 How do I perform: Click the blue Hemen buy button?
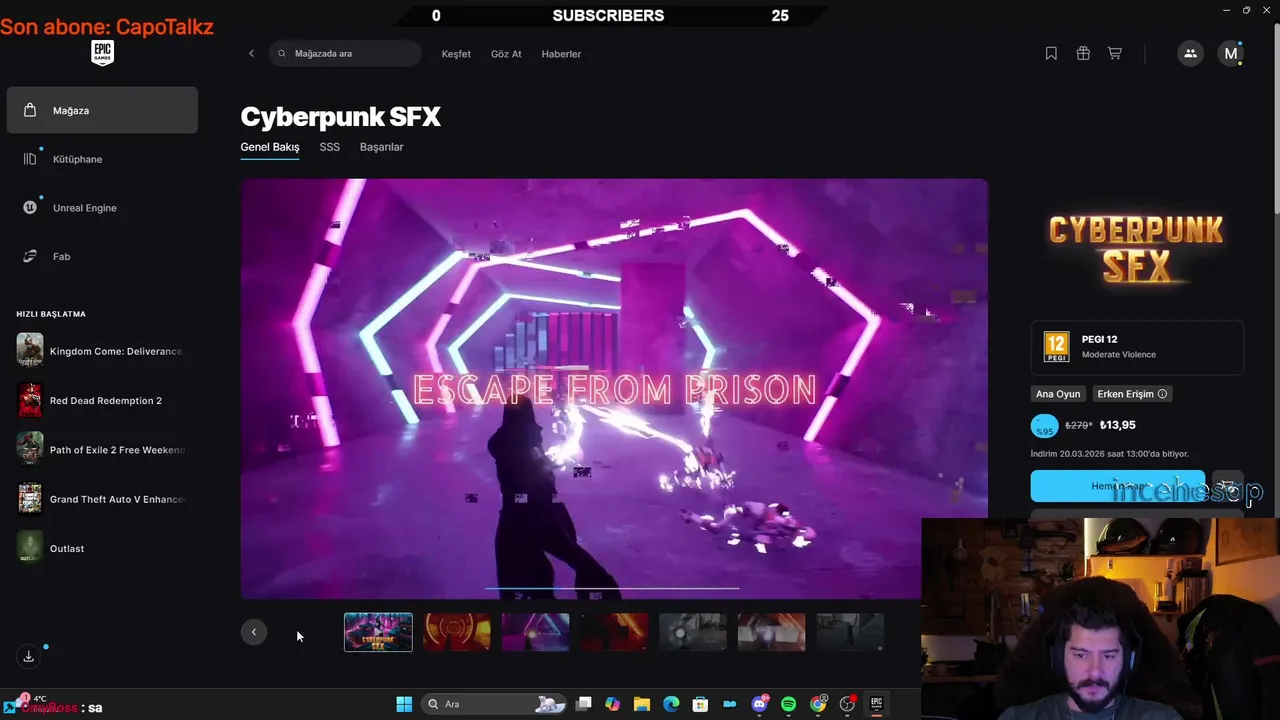(x=1118, y=486)
